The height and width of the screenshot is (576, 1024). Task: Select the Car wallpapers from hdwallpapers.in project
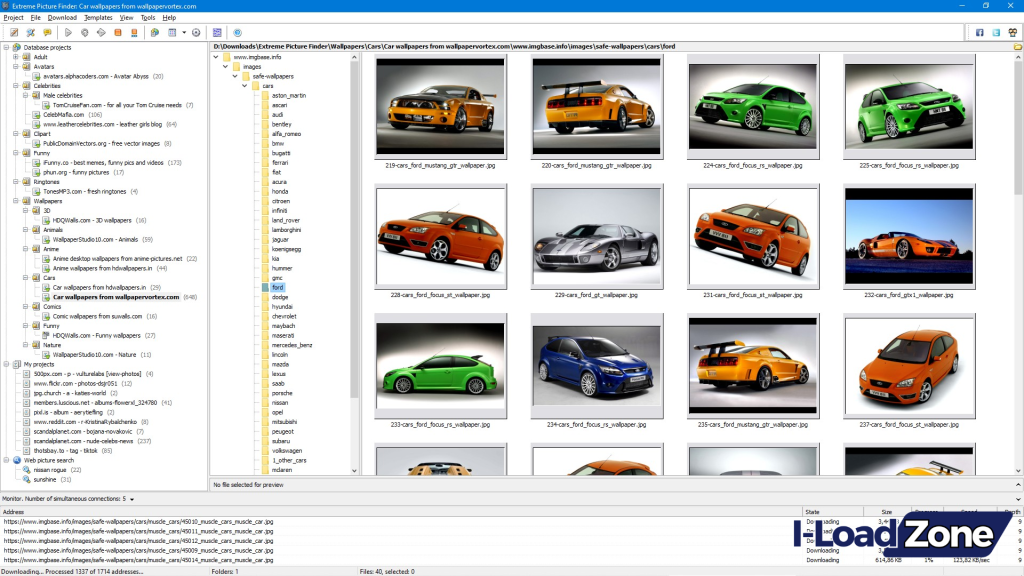(x=100, y=287)
